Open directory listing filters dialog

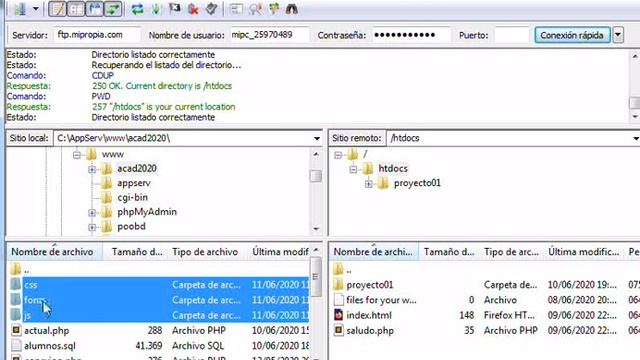[x=236, y=9]
